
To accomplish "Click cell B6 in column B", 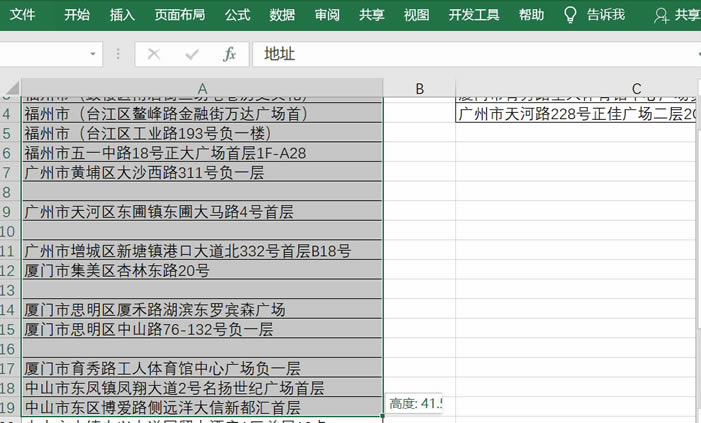I will pos(419,153).
